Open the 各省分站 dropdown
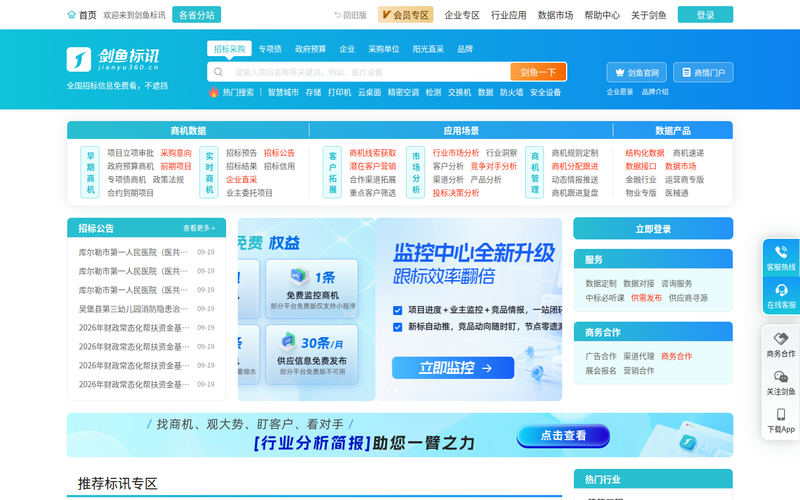Image resolution: width=800 pixels, height=500 pixels. point(196,15)
